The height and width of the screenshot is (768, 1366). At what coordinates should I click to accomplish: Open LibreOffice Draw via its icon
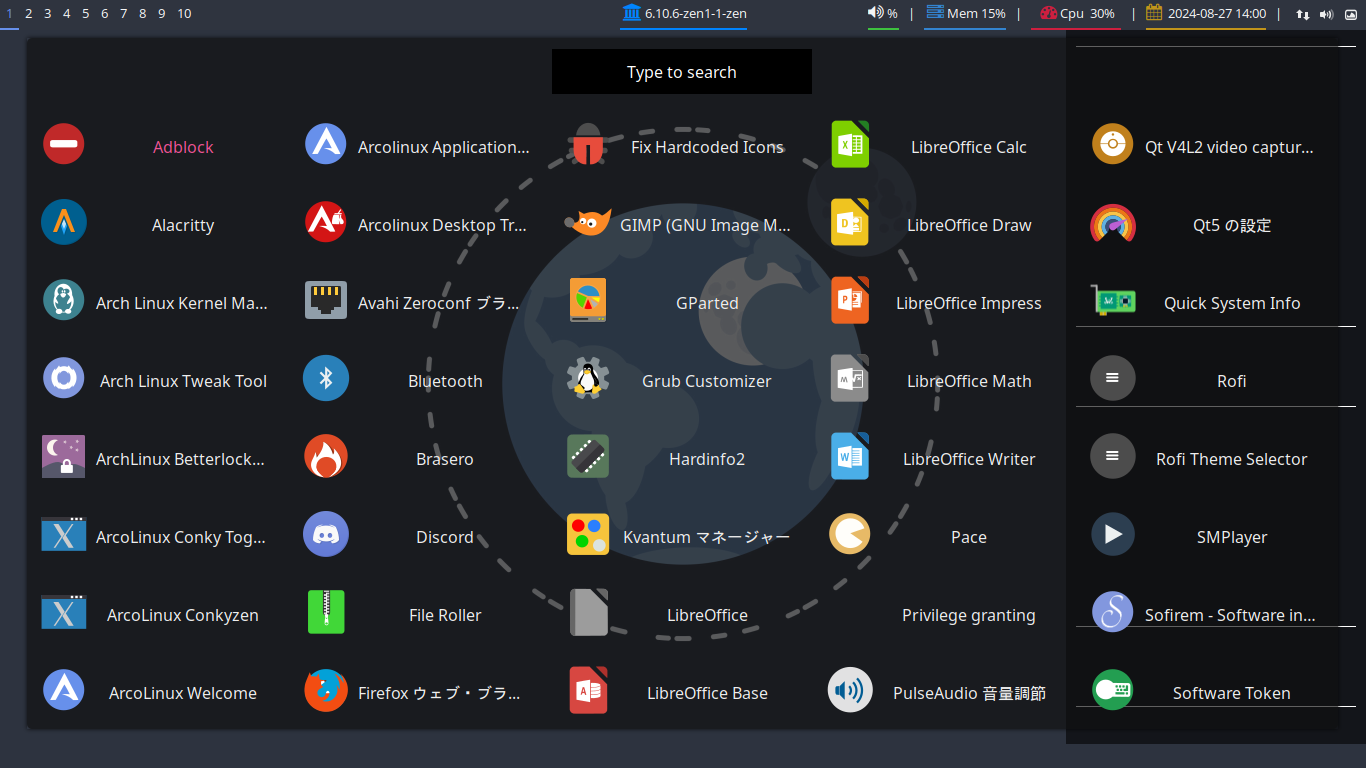pos(850,222)
